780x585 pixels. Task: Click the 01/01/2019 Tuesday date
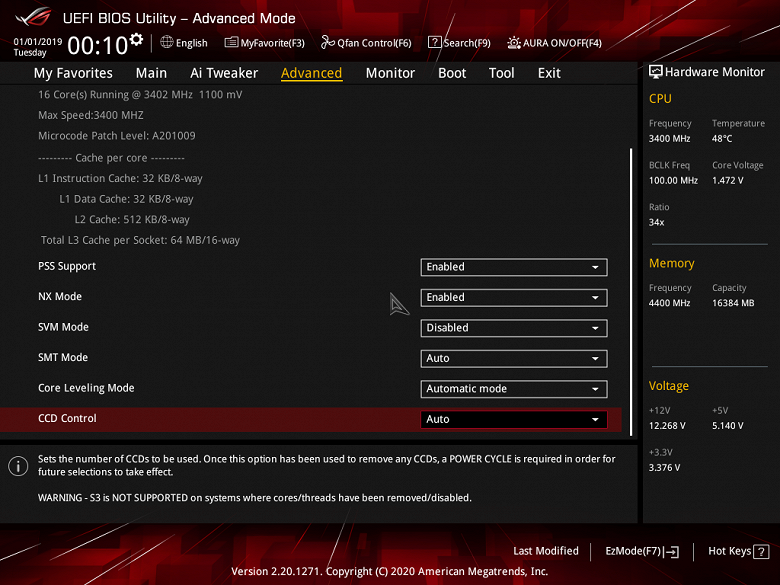tap(37, 47)
